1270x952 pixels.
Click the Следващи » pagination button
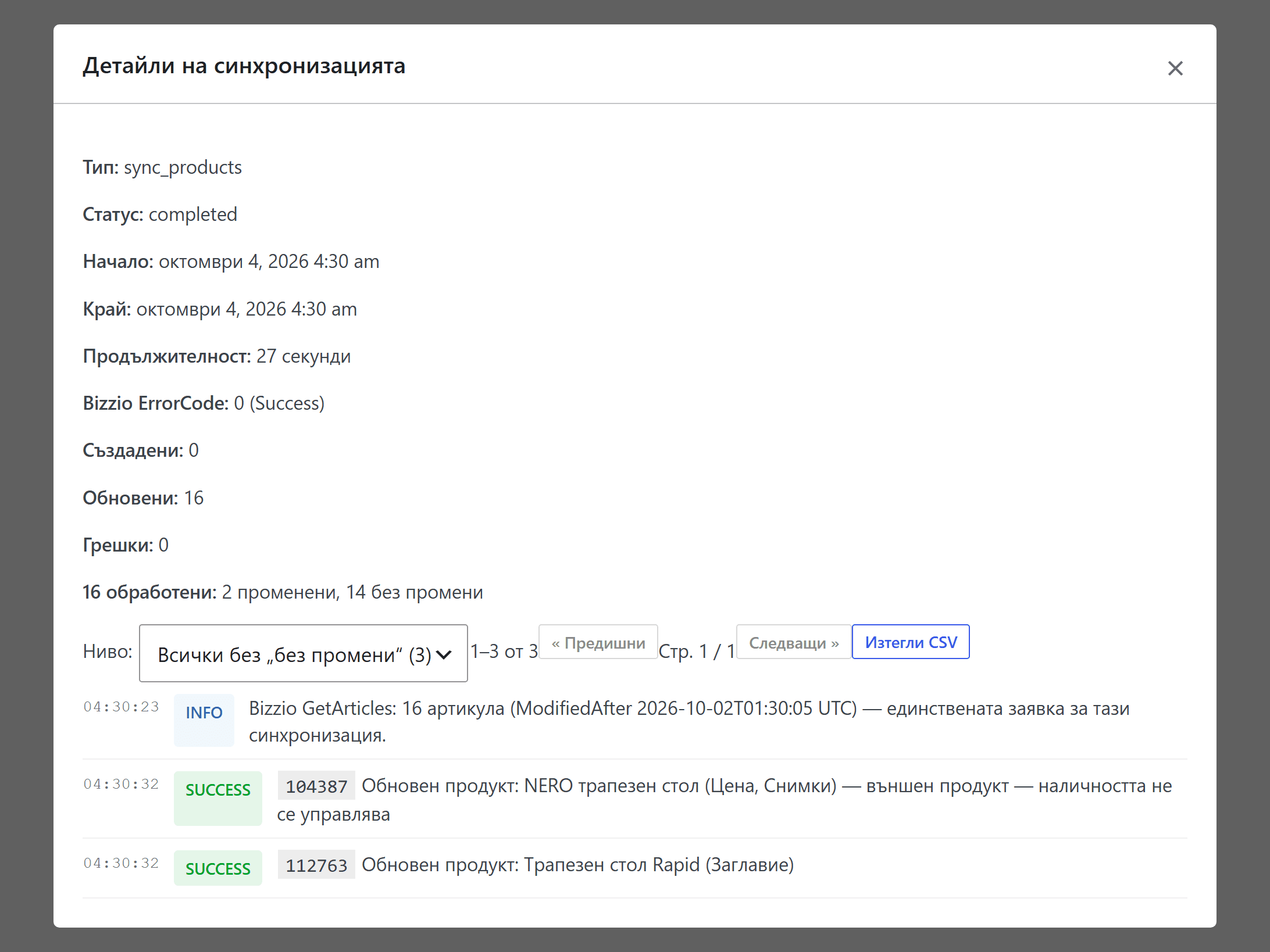[794, 642]
